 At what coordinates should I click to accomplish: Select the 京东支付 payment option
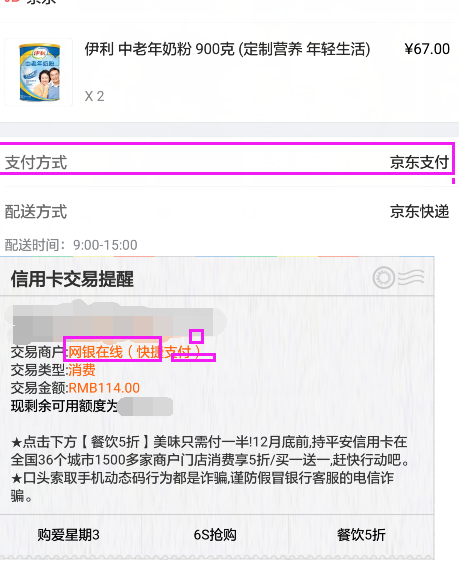tap(420, 162)
